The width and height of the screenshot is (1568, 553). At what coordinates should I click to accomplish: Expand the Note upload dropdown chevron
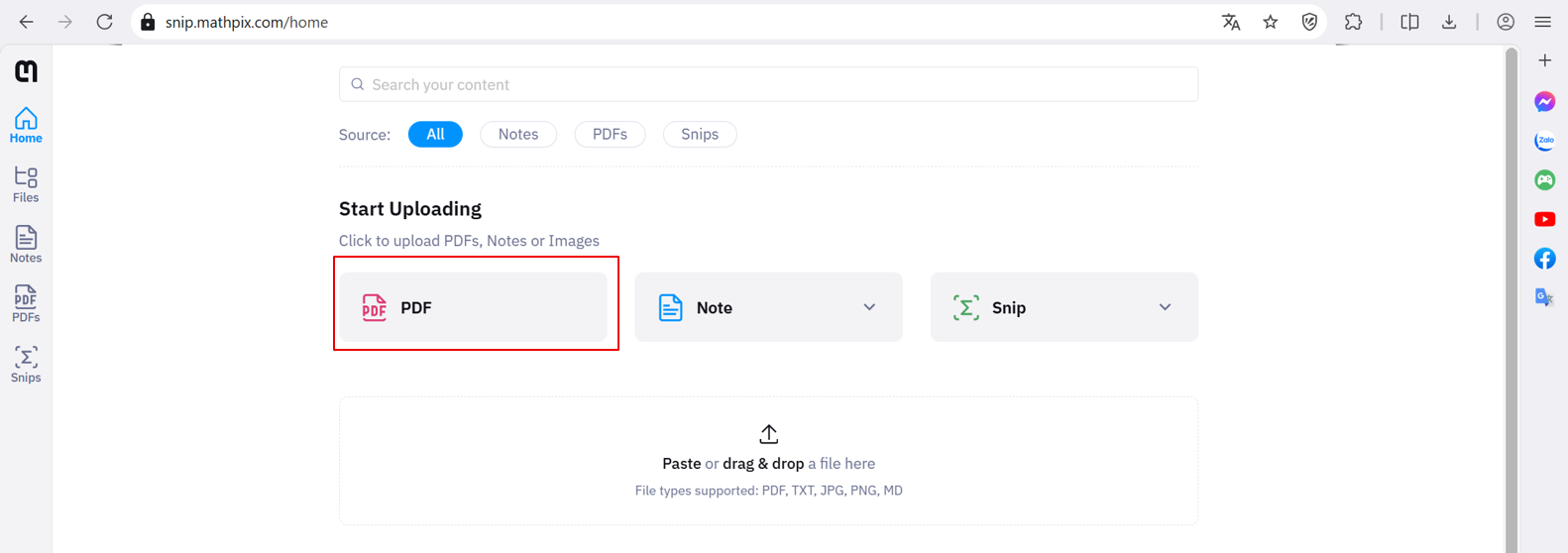coord(869,307)
